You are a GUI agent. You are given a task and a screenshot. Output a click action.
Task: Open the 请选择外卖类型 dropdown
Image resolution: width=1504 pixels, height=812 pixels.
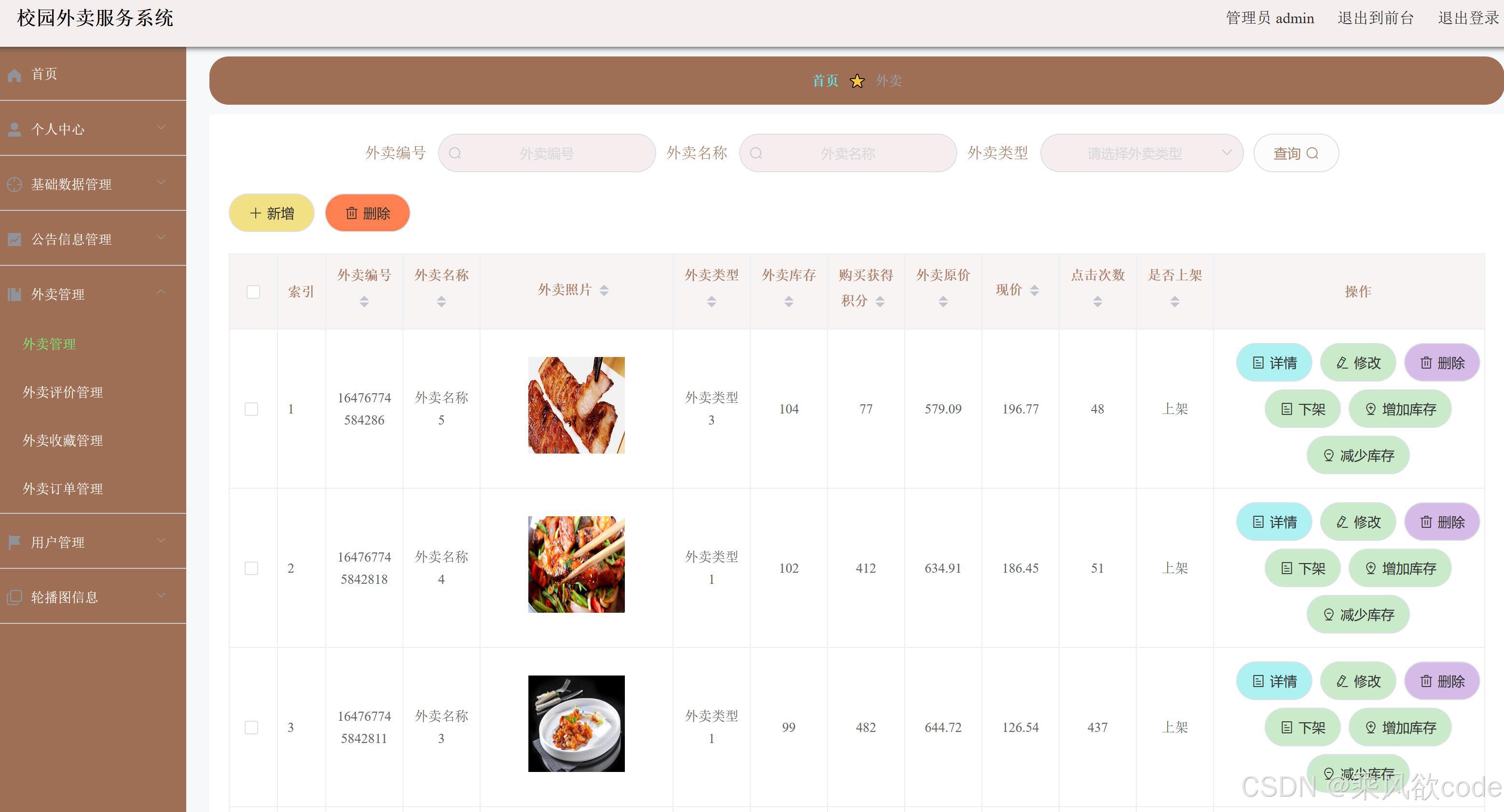pyautogui.click(x=1141, y=153)
